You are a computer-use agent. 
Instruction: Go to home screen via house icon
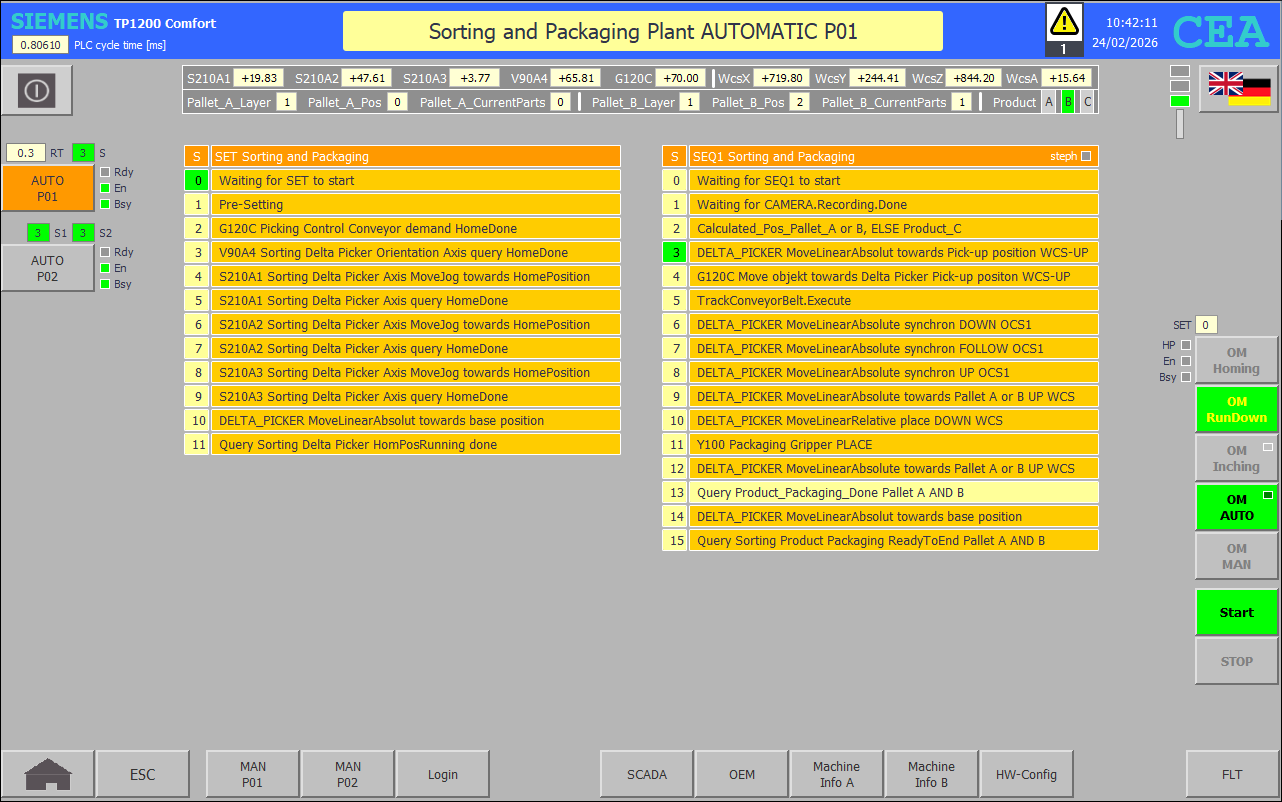click(x=48, y=775)
